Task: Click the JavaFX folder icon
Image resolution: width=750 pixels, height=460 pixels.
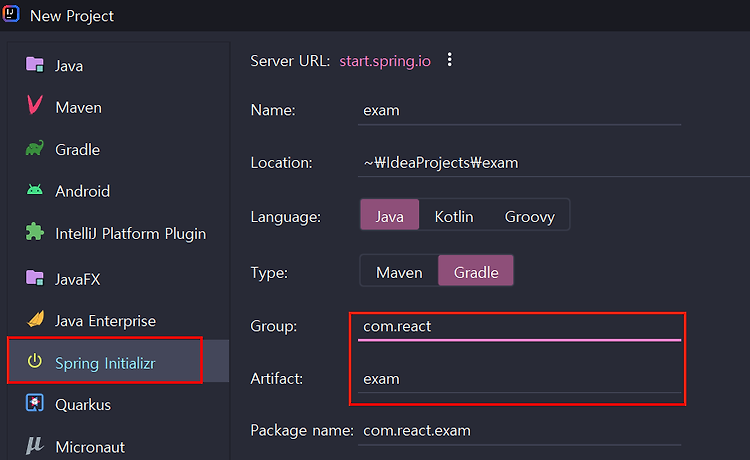Action: [x=34, y=277]
